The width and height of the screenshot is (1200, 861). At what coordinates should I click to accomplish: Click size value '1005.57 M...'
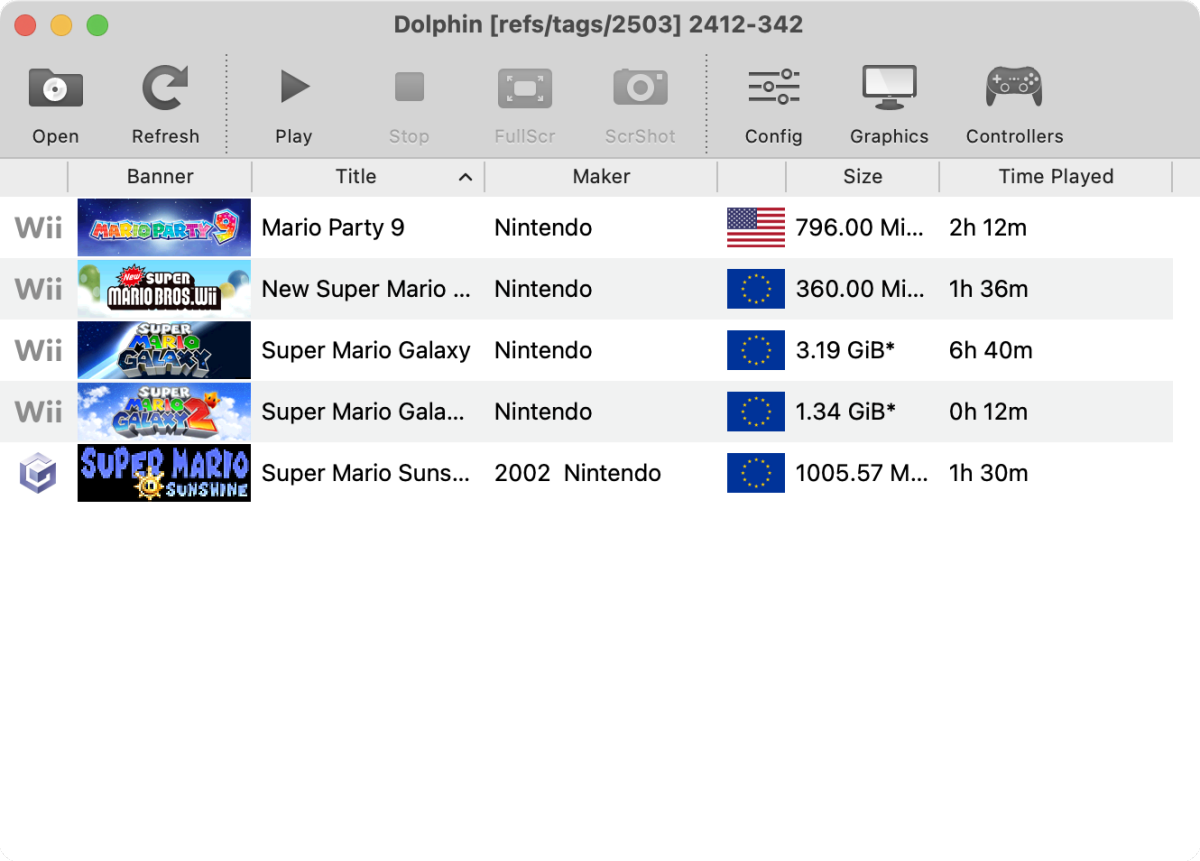click(x=862, y=473)
